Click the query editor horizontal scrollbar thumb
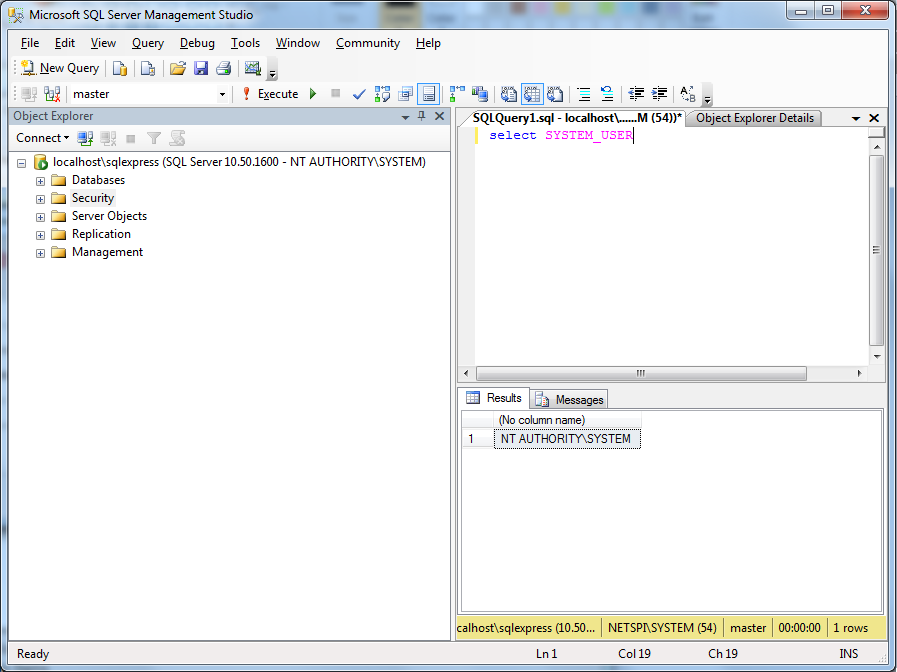 pyautogui.click(x=641, y=373)
